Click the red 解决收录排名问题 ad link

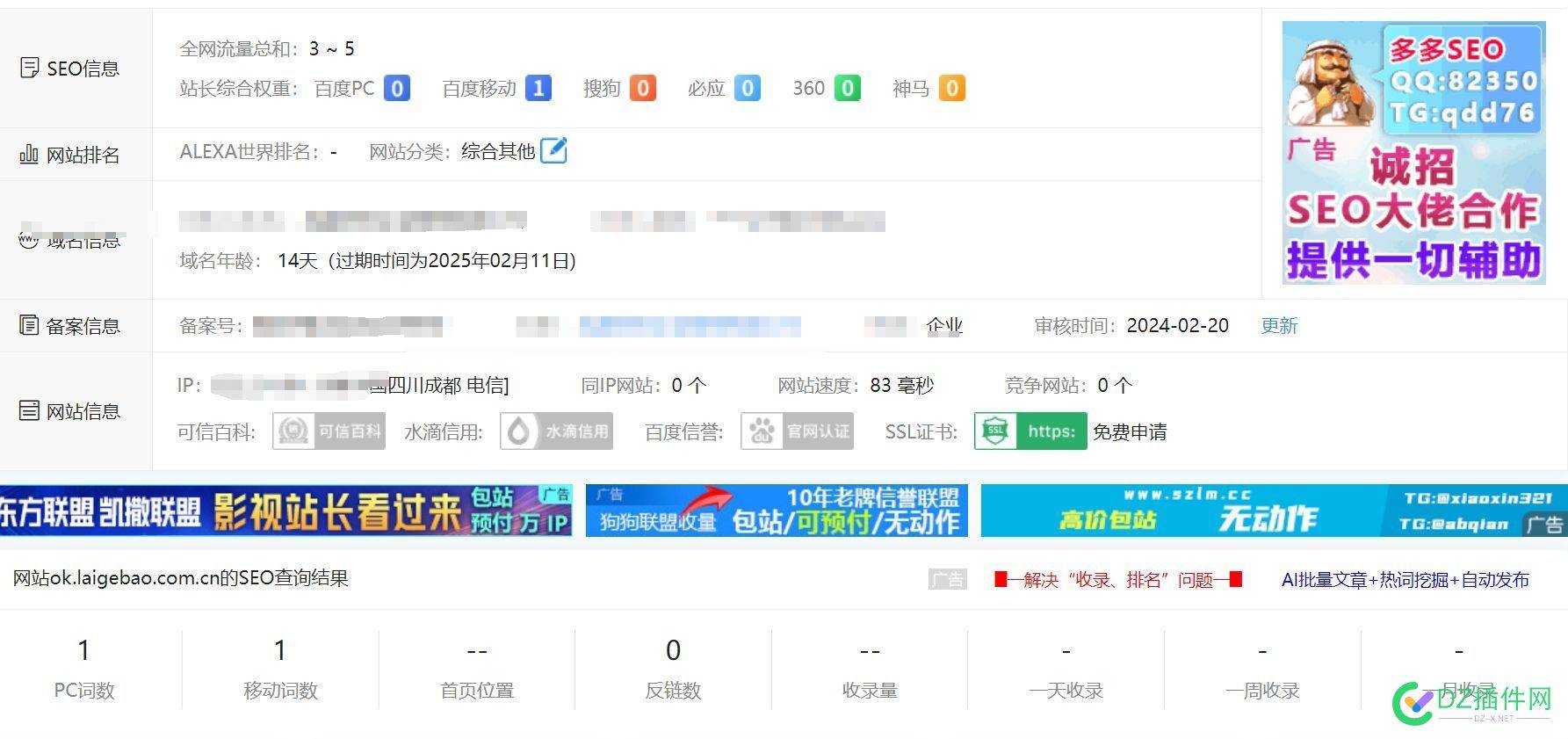[x=1118, y=580]
